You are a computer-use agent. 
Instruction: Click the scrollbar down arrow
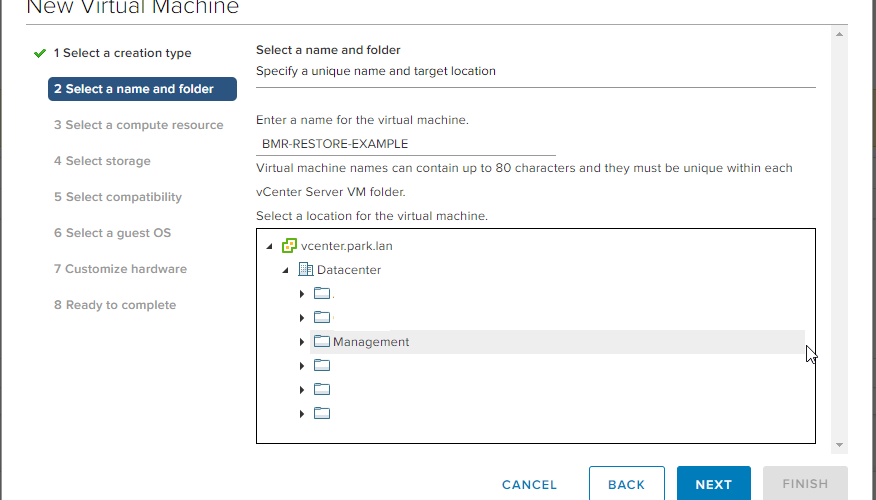coord(839,445)
